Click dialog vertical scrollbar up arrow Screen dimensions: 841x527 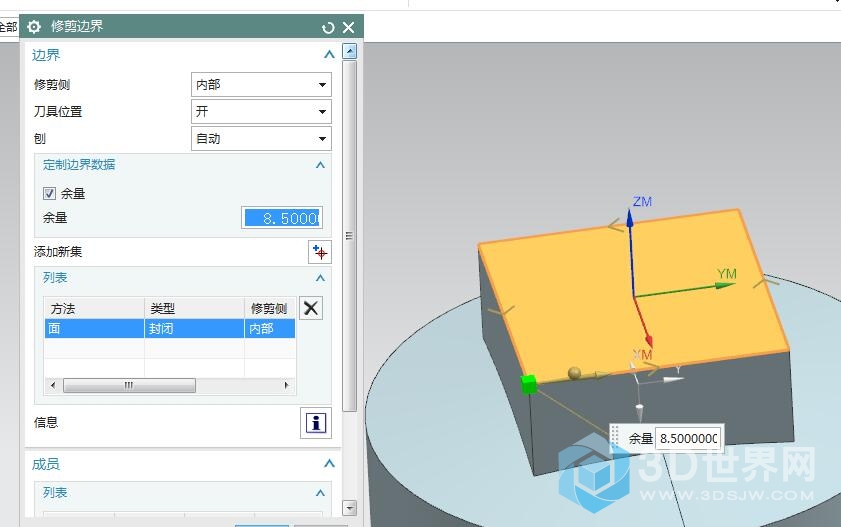pos(349,51)
